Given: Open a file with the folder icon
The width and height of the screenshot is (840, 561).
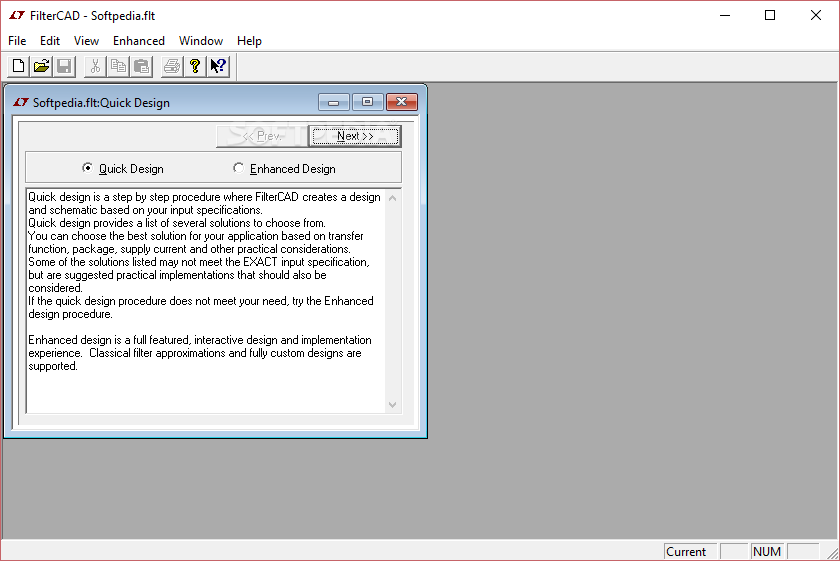Looking at the screenshot, I should [x=41, y=66].
